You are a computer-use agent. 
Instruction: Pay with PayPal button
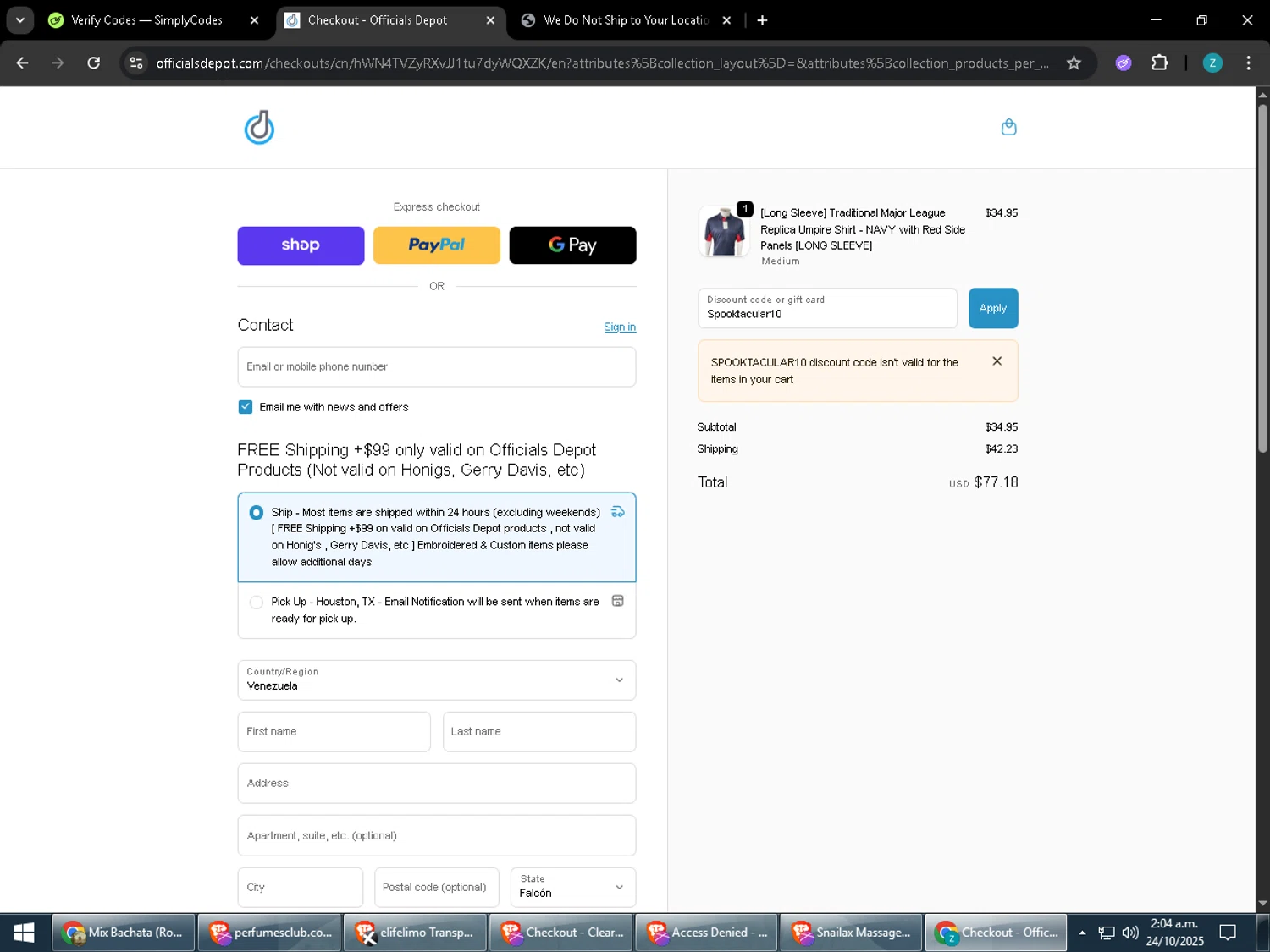coord(437,245)
